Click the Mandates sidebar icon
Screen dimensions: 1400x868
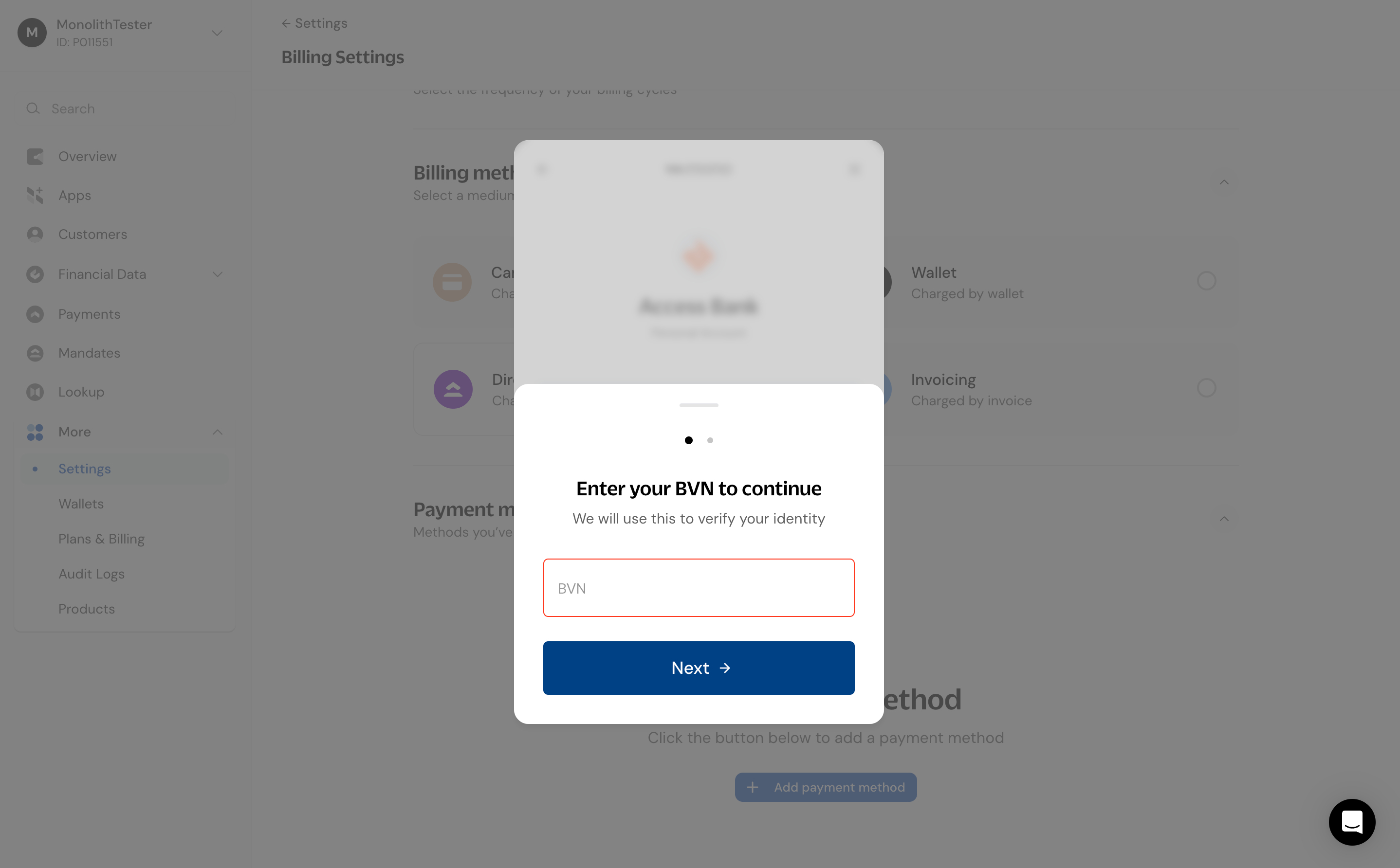tap(35, 353)
